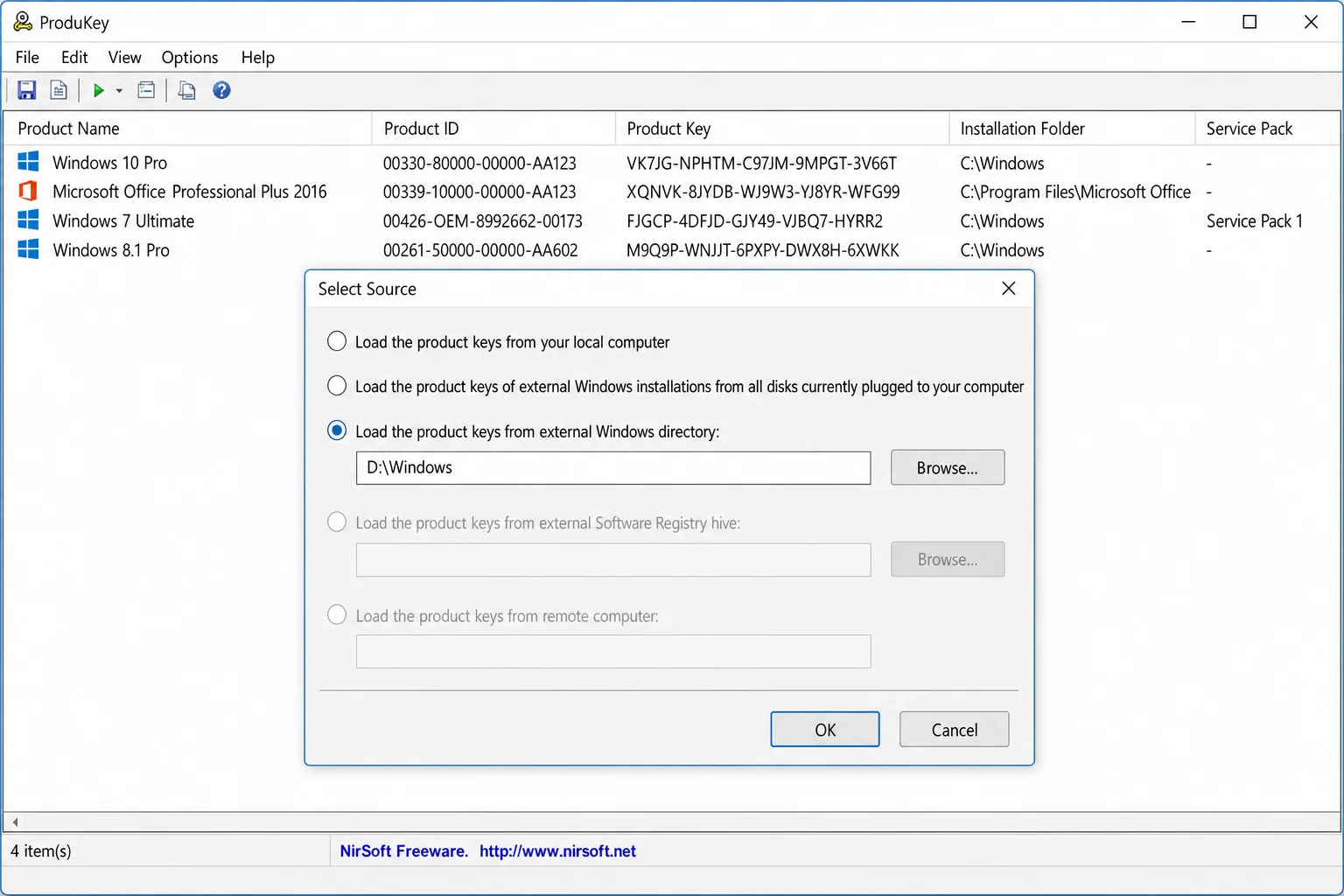Viewport: 1344px width, 896px height.
Task: Select the Windows 10 Pro row name
Action: [109, 163]
